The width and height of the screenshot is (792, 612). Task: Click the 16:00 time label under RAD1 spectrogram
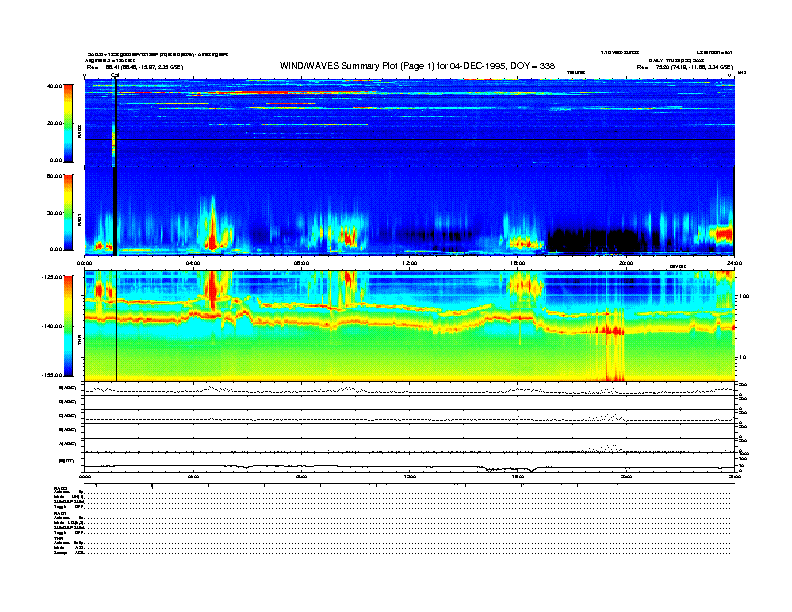click(518, 263)
